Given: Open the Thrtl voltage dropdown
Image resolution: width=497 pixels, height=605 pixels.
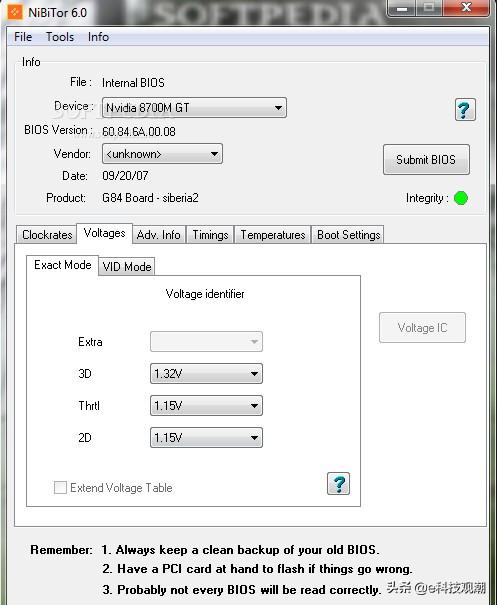Looking at the screenshot, I should [206, 406].
